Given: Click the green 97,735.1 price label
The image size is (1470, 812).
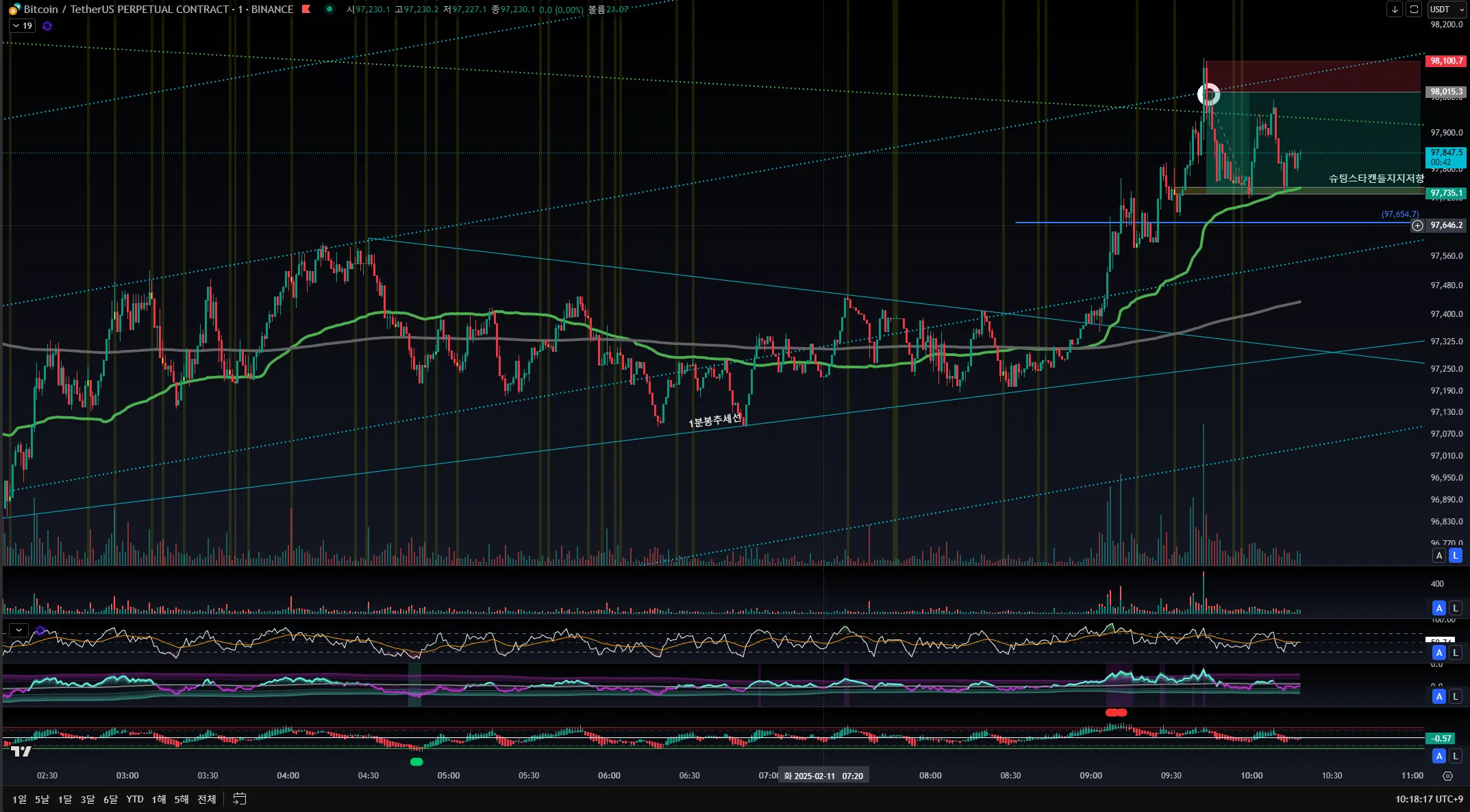Looking at the screenshot, I should click(x=1446, y=193).
